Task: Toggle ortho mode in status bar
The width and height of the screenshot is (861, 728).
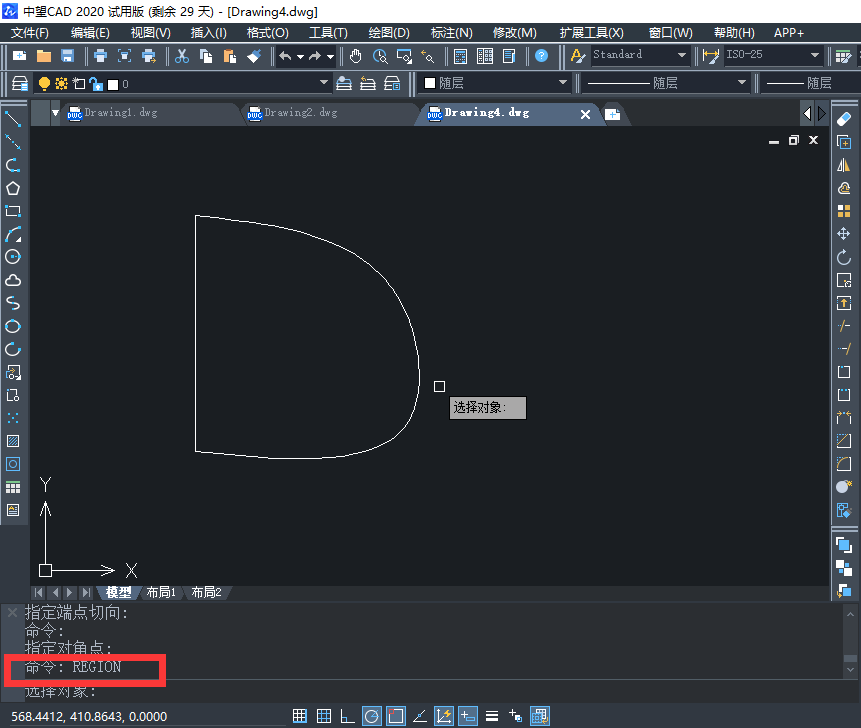Action: pos(348,716)
